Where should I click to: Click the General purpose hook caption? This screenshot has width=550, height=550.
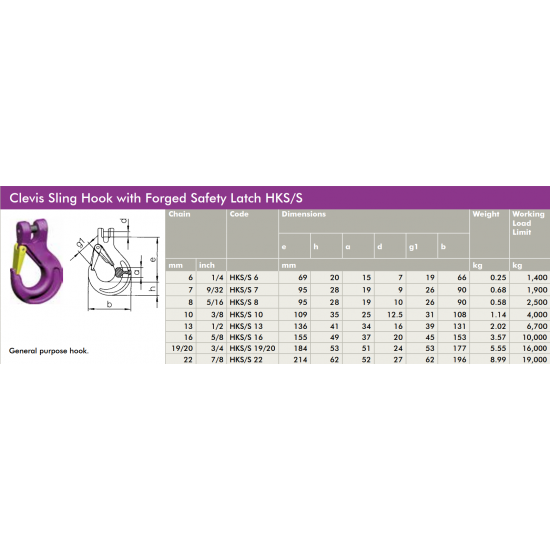coord(49,351)
